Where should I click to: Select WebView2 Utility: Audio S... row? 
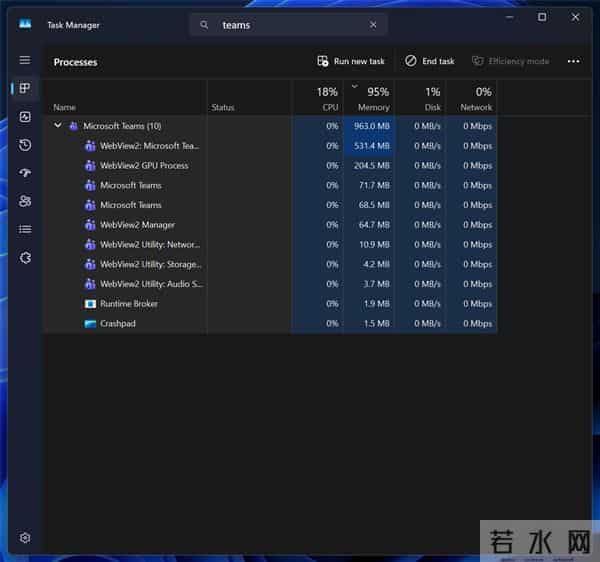272,284
